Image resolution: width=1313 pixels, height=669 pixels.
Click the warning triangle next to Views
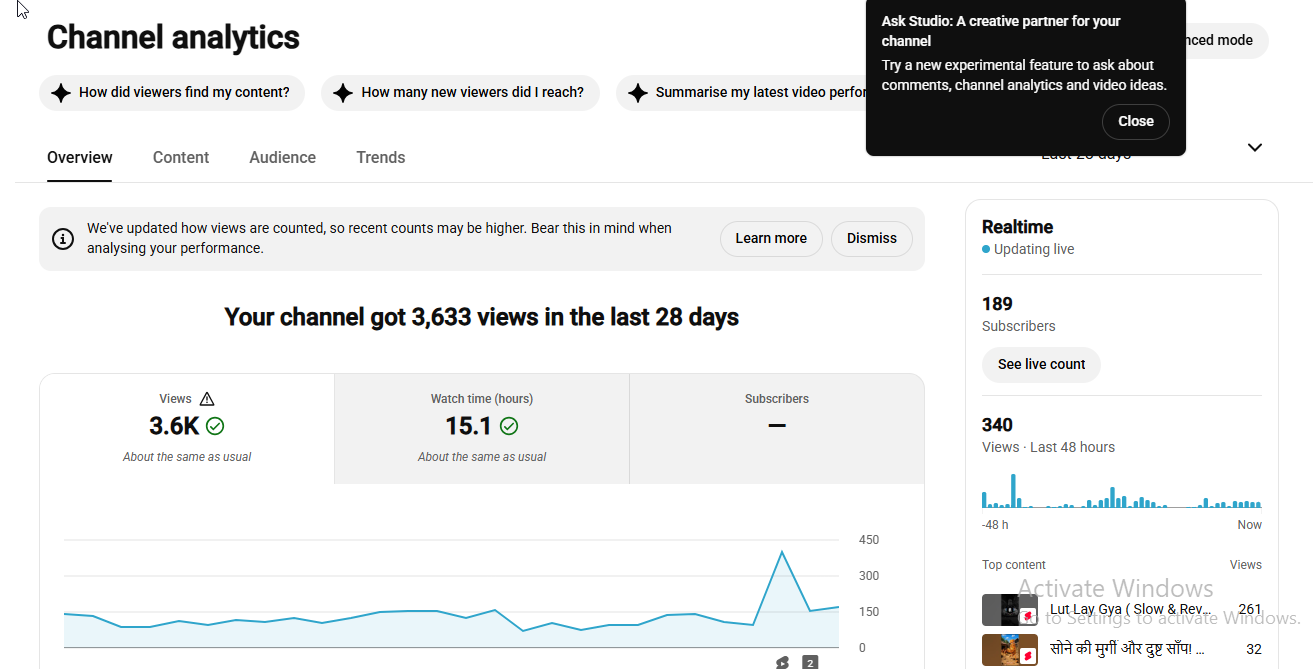207,399
